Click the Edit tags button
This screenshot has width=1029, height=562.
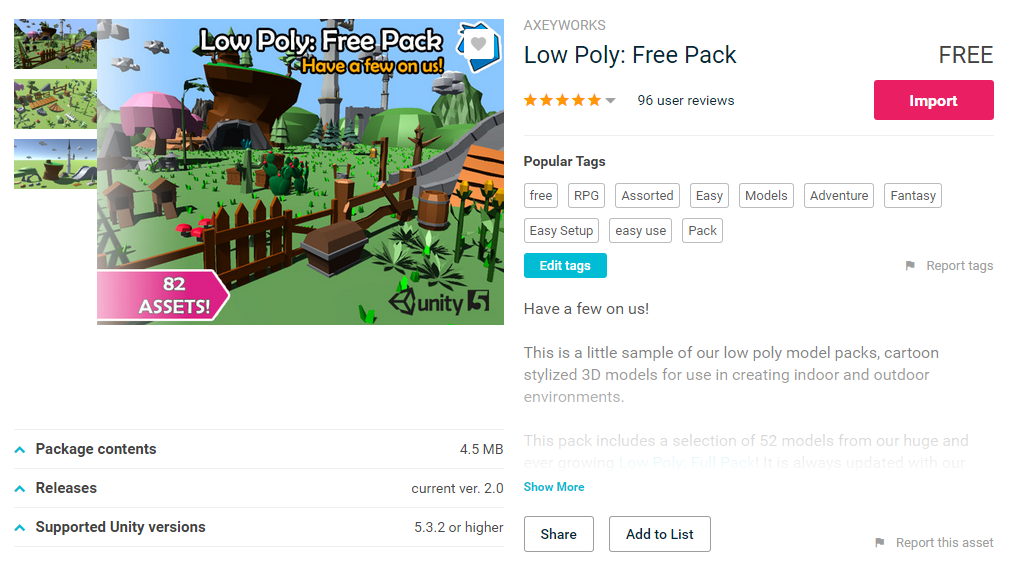pyautogui.click(x=565, y=265)
